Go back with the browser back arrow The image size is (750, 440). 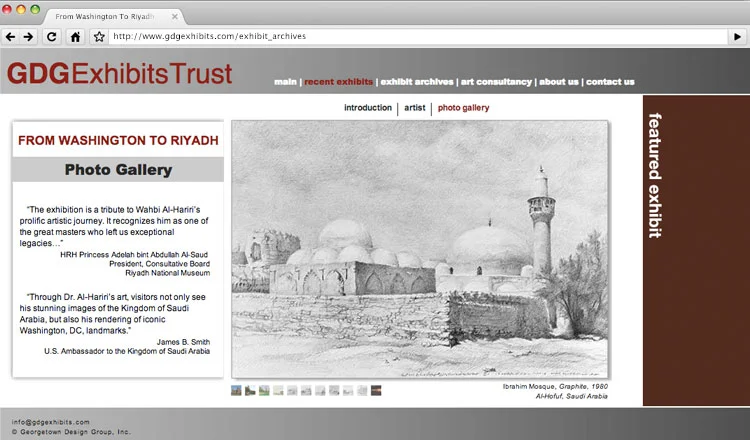[11, 37]
